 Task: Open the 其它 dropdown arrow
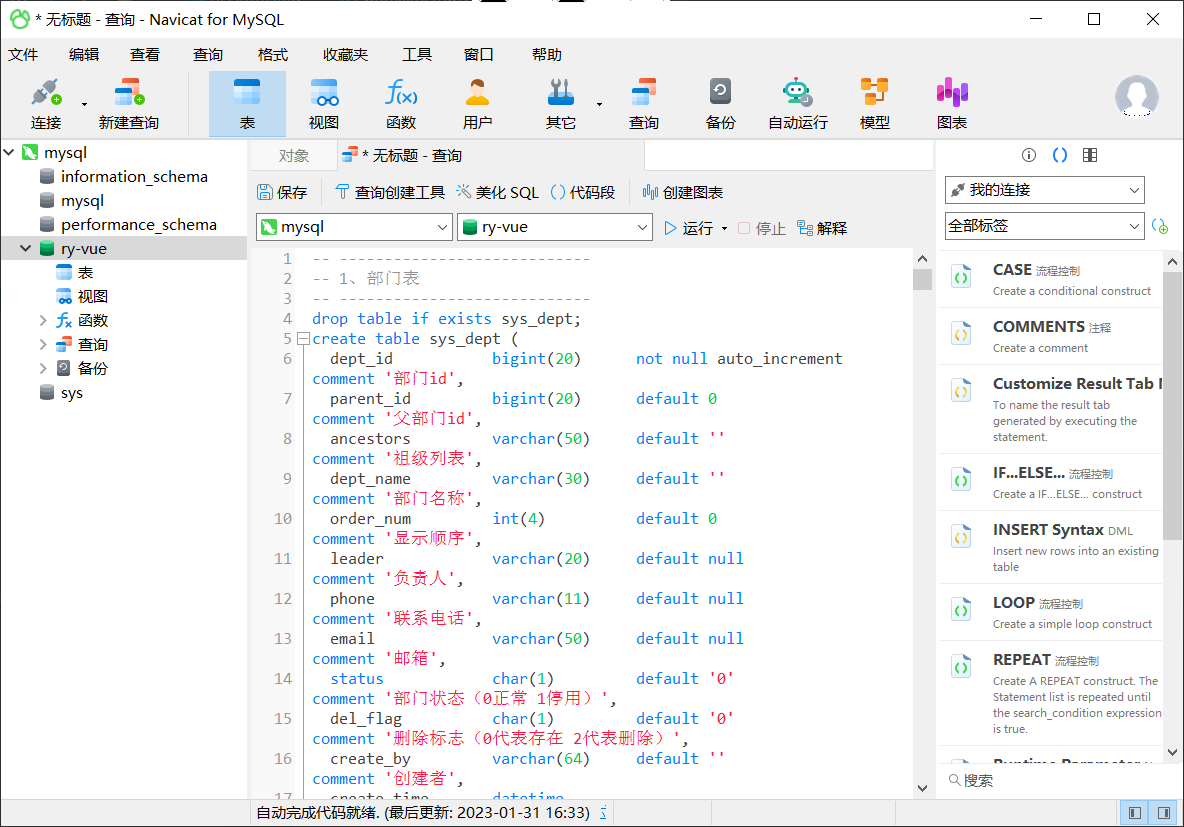coord(600,104)
